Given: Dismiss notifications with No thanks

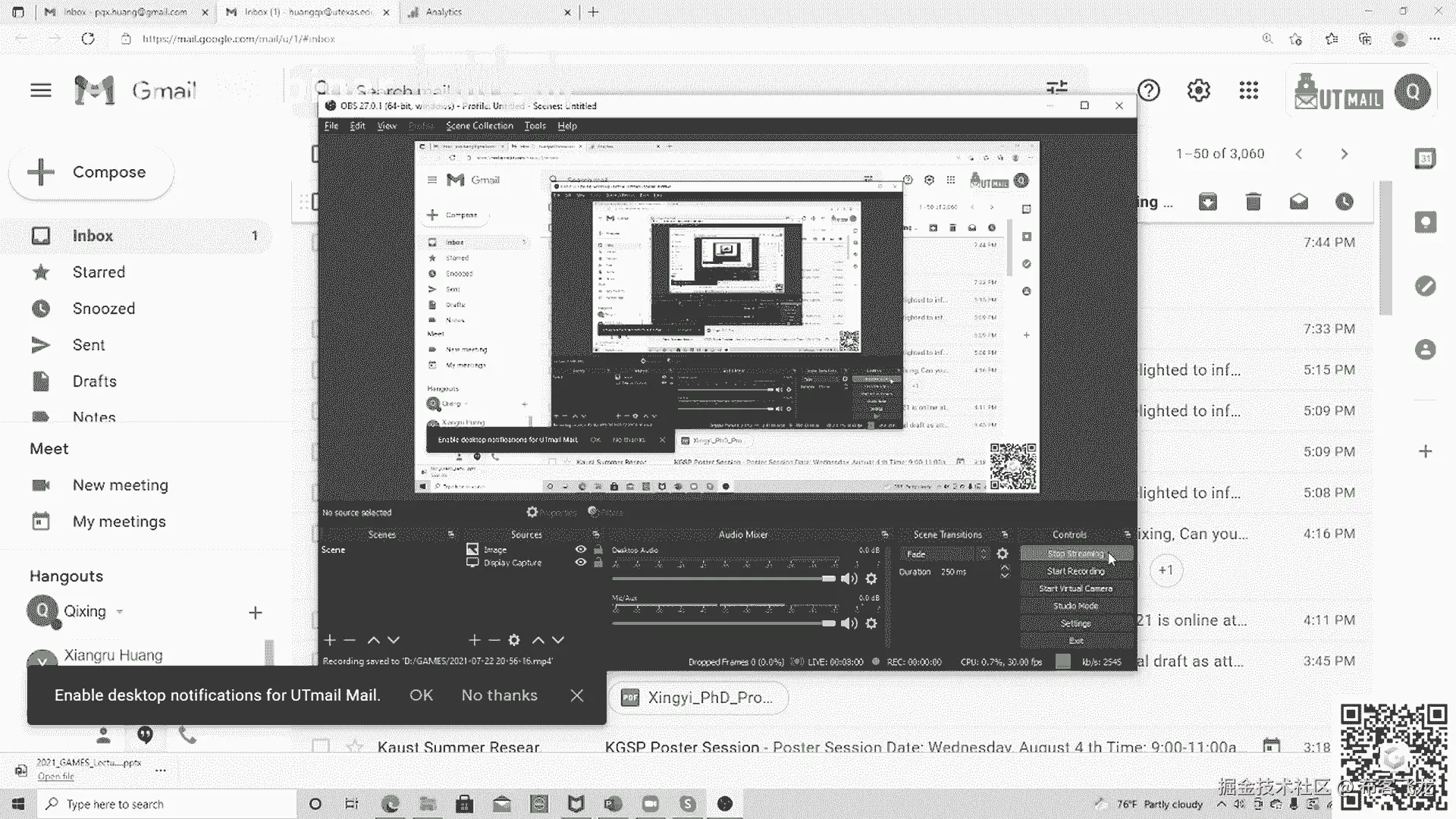Looking at the screenshot, I should click(x=499, y=695).
